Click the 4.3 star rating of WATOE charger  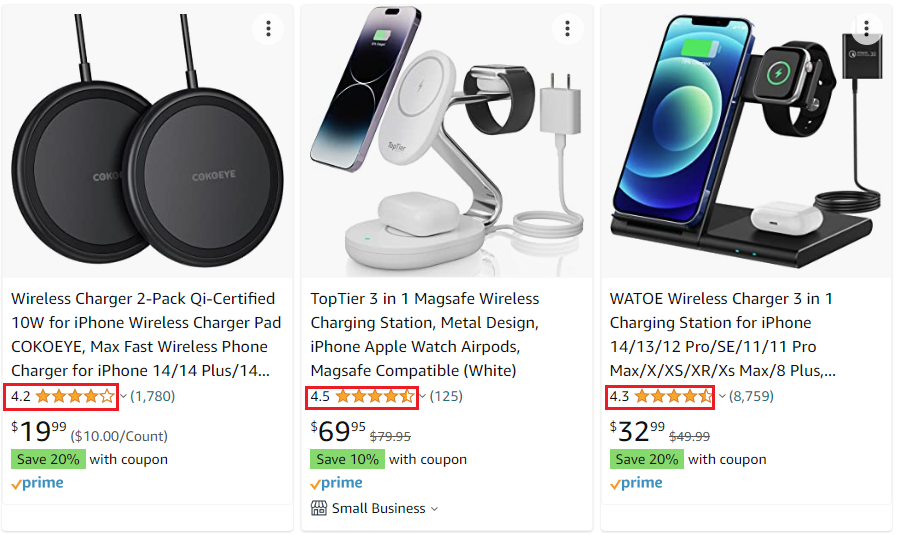(674, 396)
